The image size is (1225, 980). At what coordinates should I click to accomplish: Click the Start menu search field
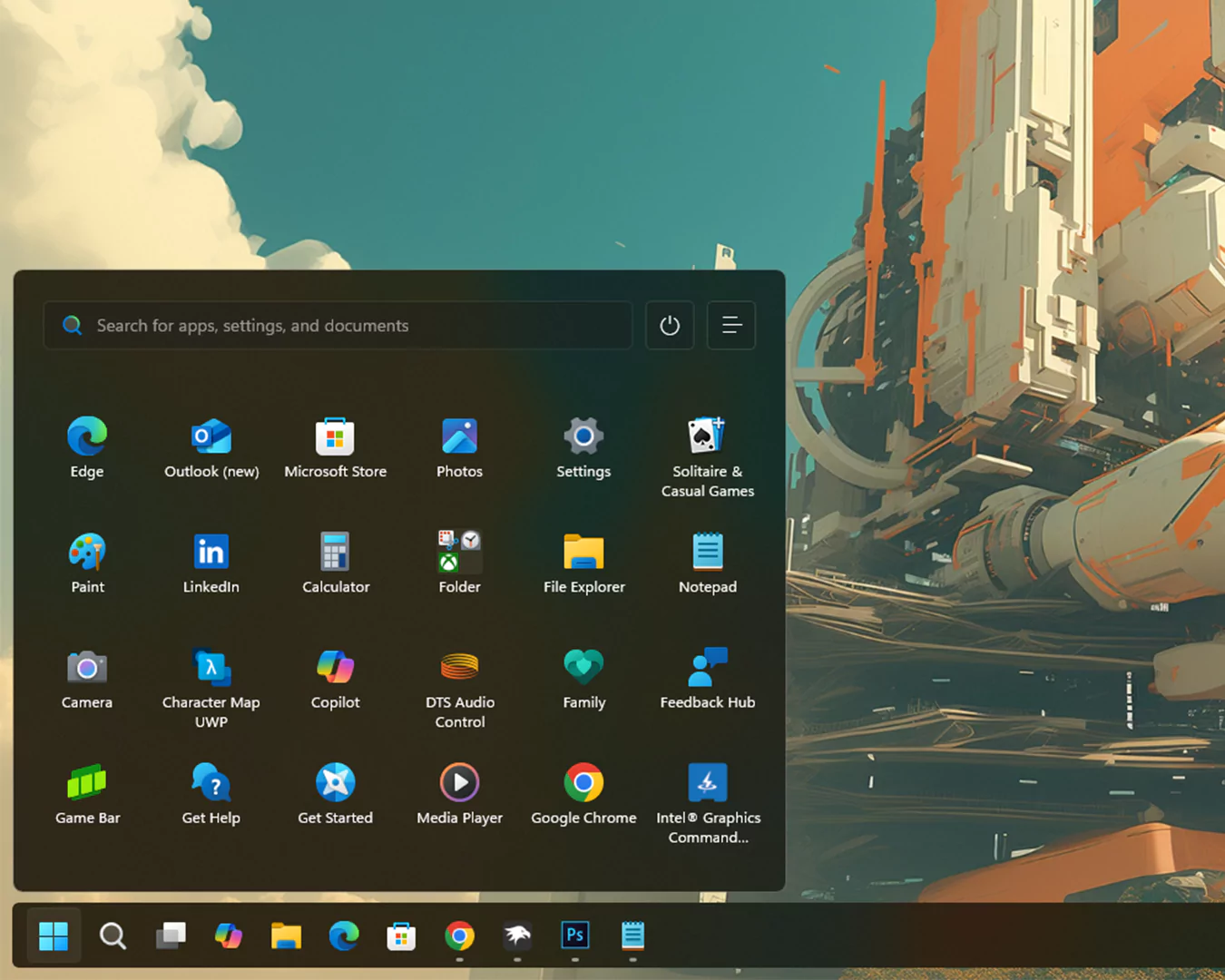point(338,325)
